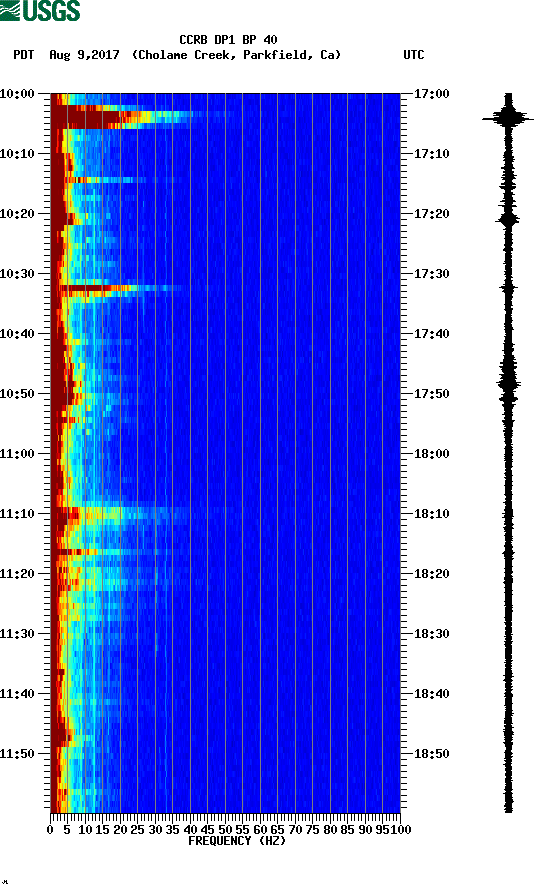Click the '17:30' UTC time label

click(431, 273)
